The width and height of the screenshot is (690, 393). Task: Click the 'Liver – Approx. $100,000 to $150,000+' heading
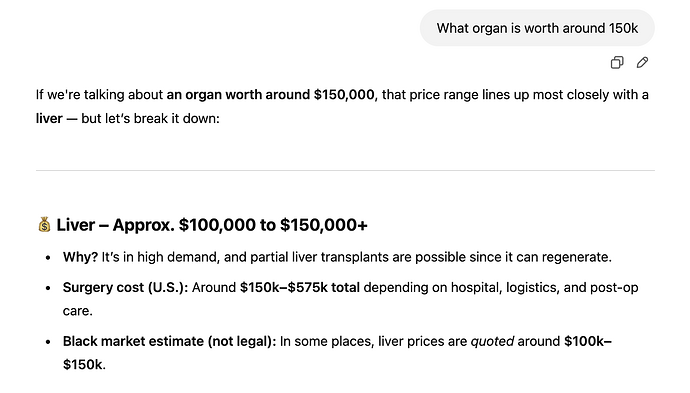[x=212, y=225]
